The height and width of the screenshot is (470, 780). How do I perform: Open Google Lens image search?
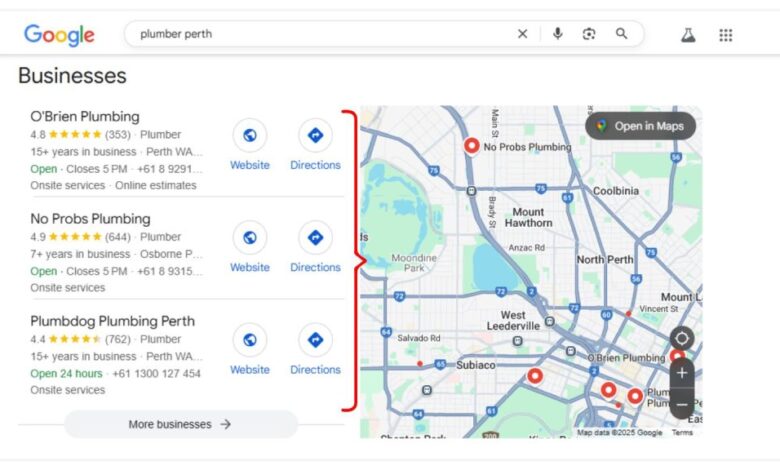tap(589, 34)
